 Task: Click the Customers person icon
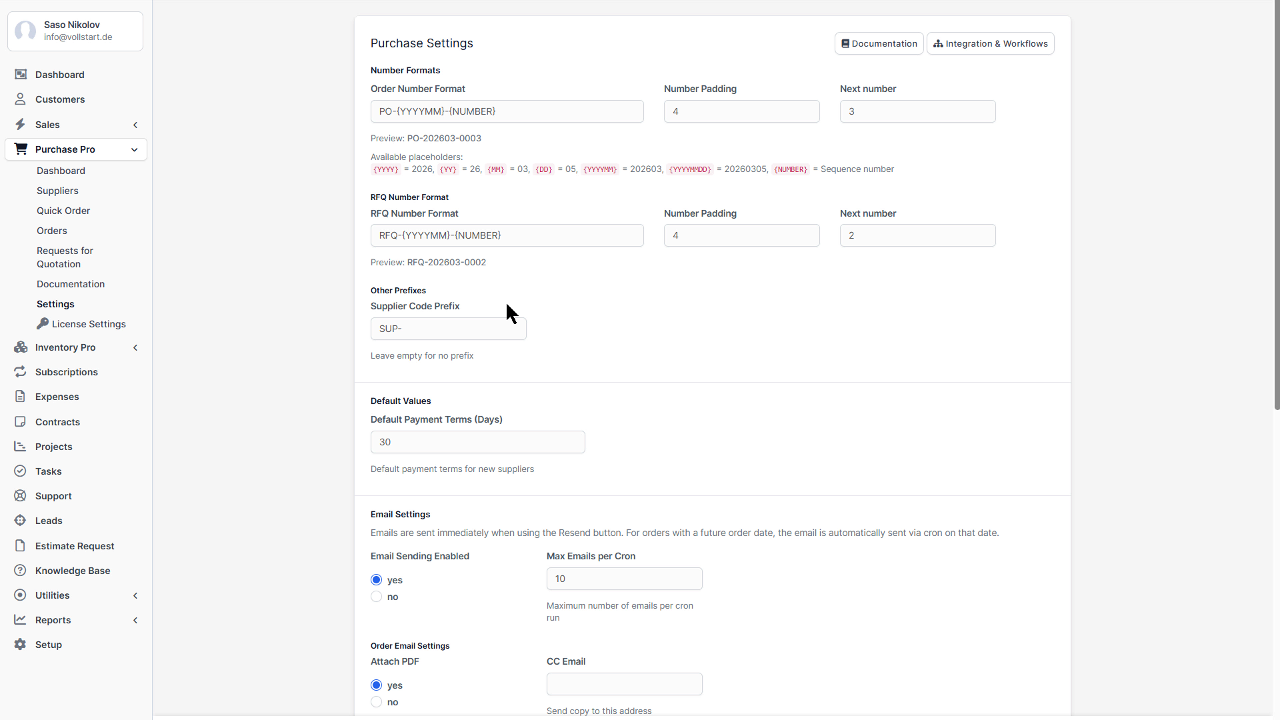pyautogui.click(x=20, y=99)
